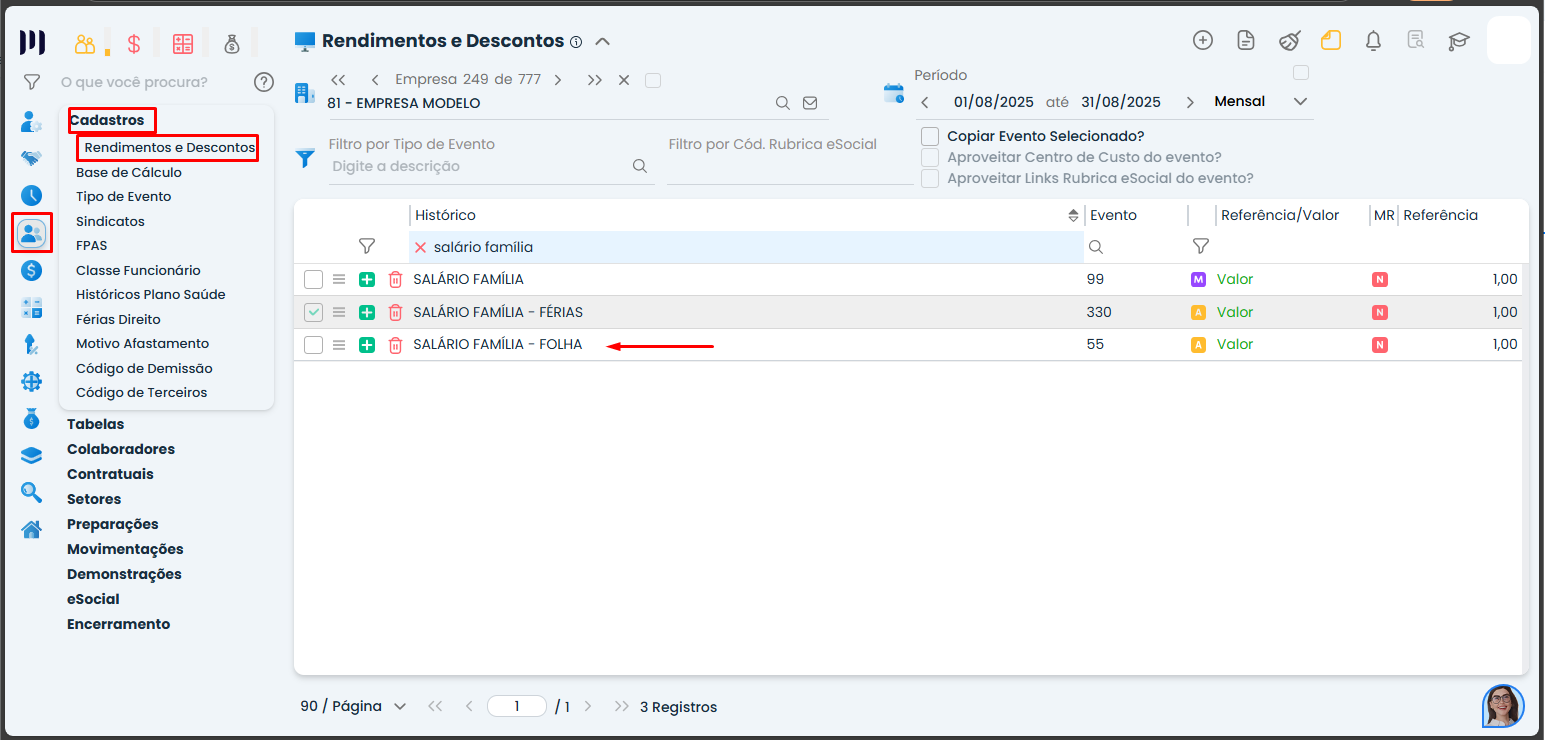Viewport: 1545px width, 740px height.
Task: Select the stacked layers sidebar icon
Action: [x=32, y=456]
